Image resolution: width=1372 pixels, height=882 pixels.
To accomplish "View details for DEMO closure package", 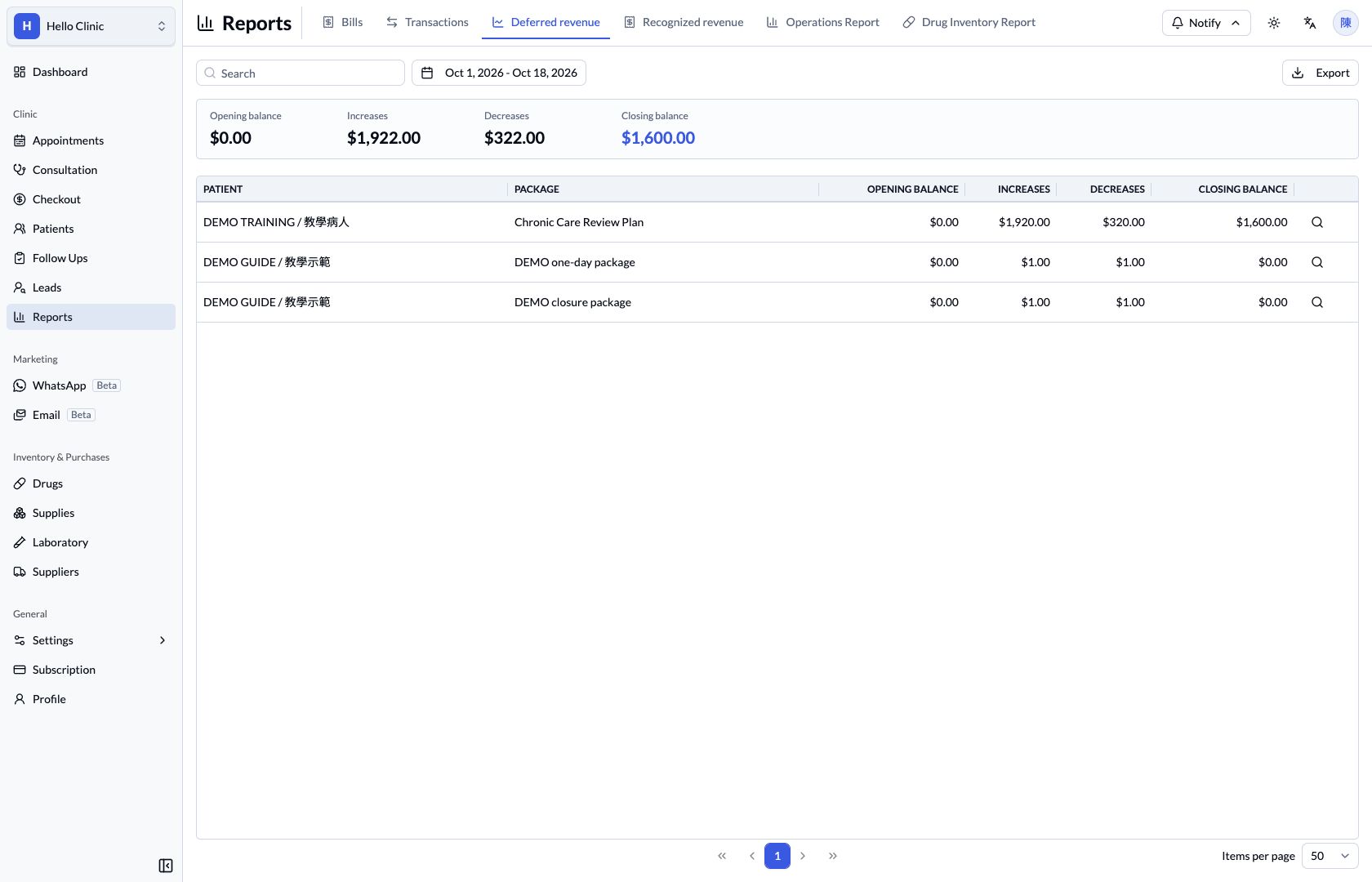I will 1317,302.
